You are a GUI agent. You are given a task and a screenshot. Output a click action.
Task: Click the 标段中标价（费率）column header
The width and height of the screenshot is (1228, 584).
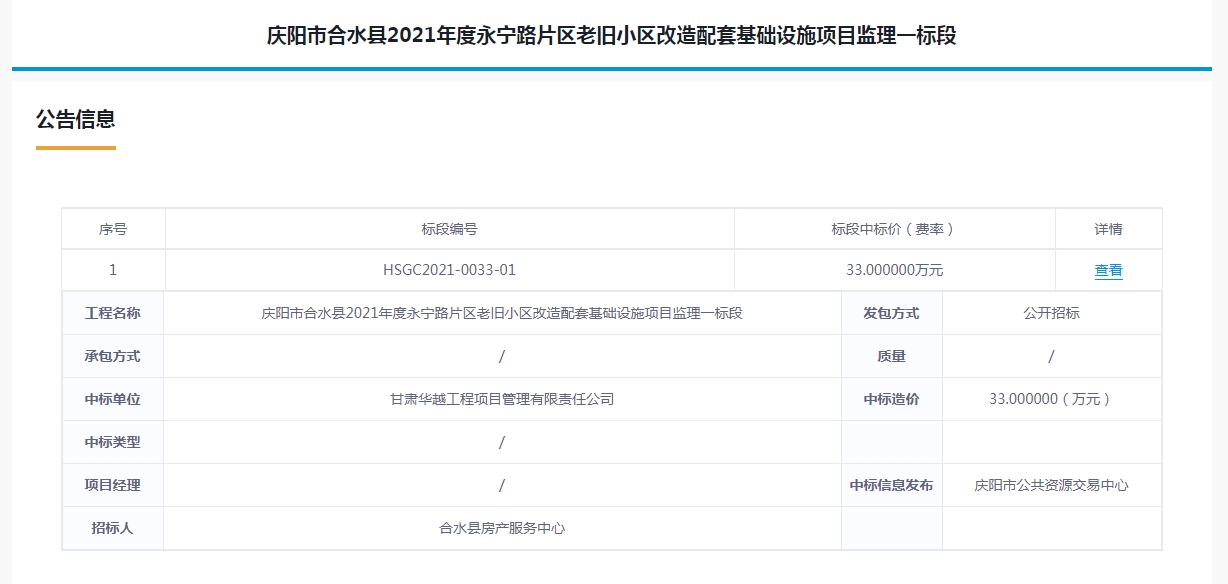point(894,229)
